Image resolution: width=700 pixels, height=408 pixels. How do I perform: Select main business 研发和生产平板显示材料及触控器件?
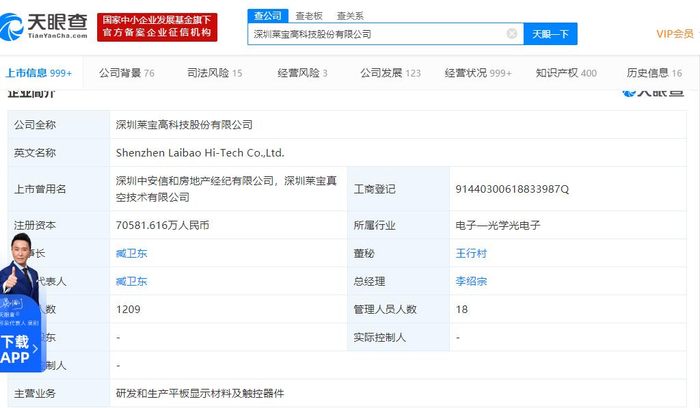[200, 393]
